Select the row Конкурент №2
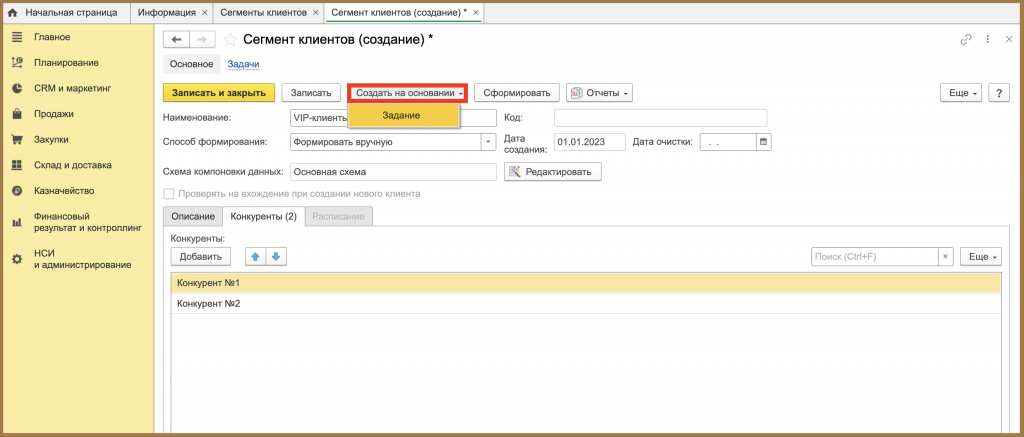The image size is (1024, 437). 585,303
